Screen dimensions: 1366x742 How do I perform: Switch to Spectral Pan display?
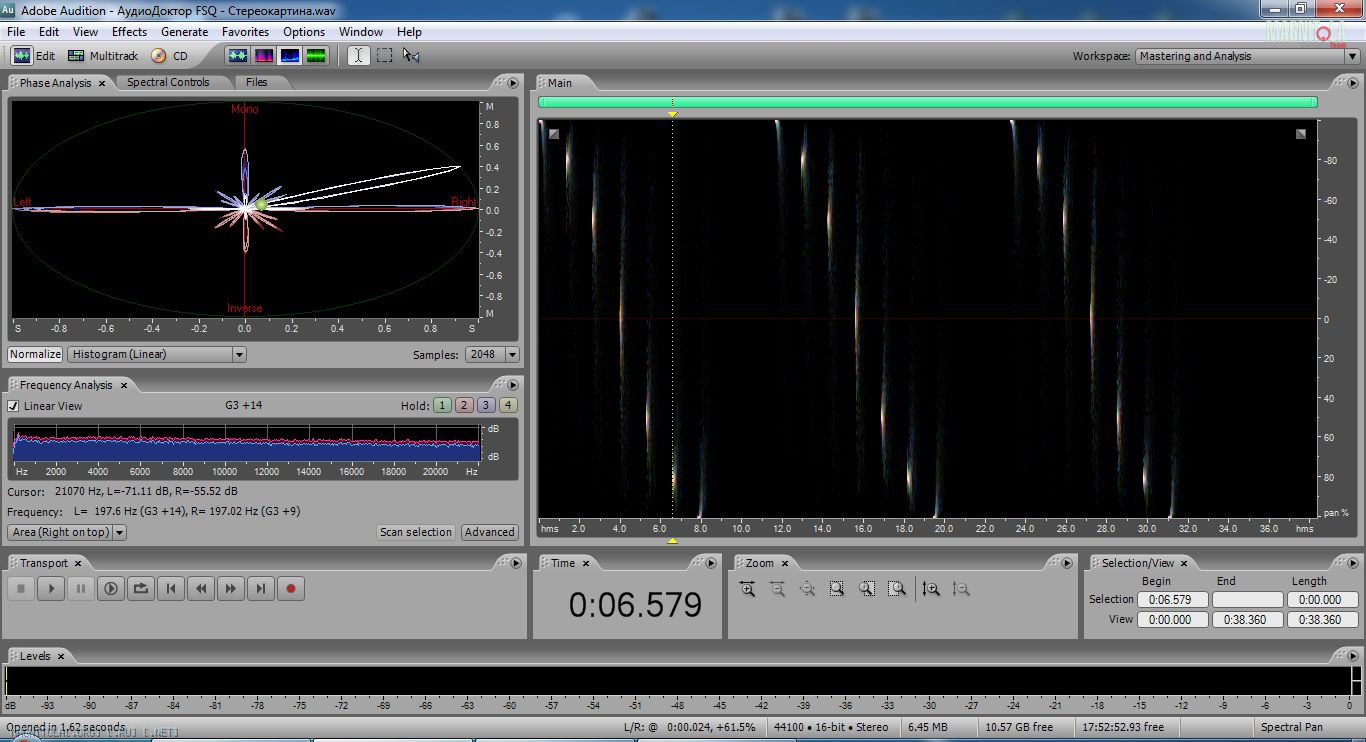coord(290,56)
